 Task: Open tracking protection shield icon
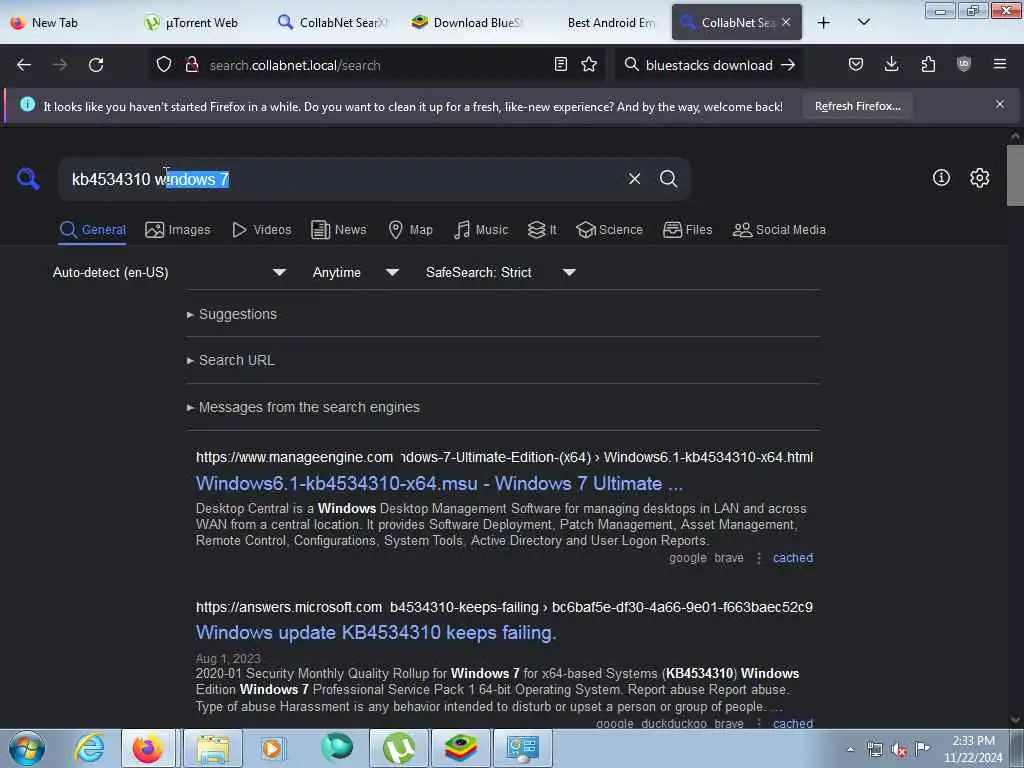(164, 65)
